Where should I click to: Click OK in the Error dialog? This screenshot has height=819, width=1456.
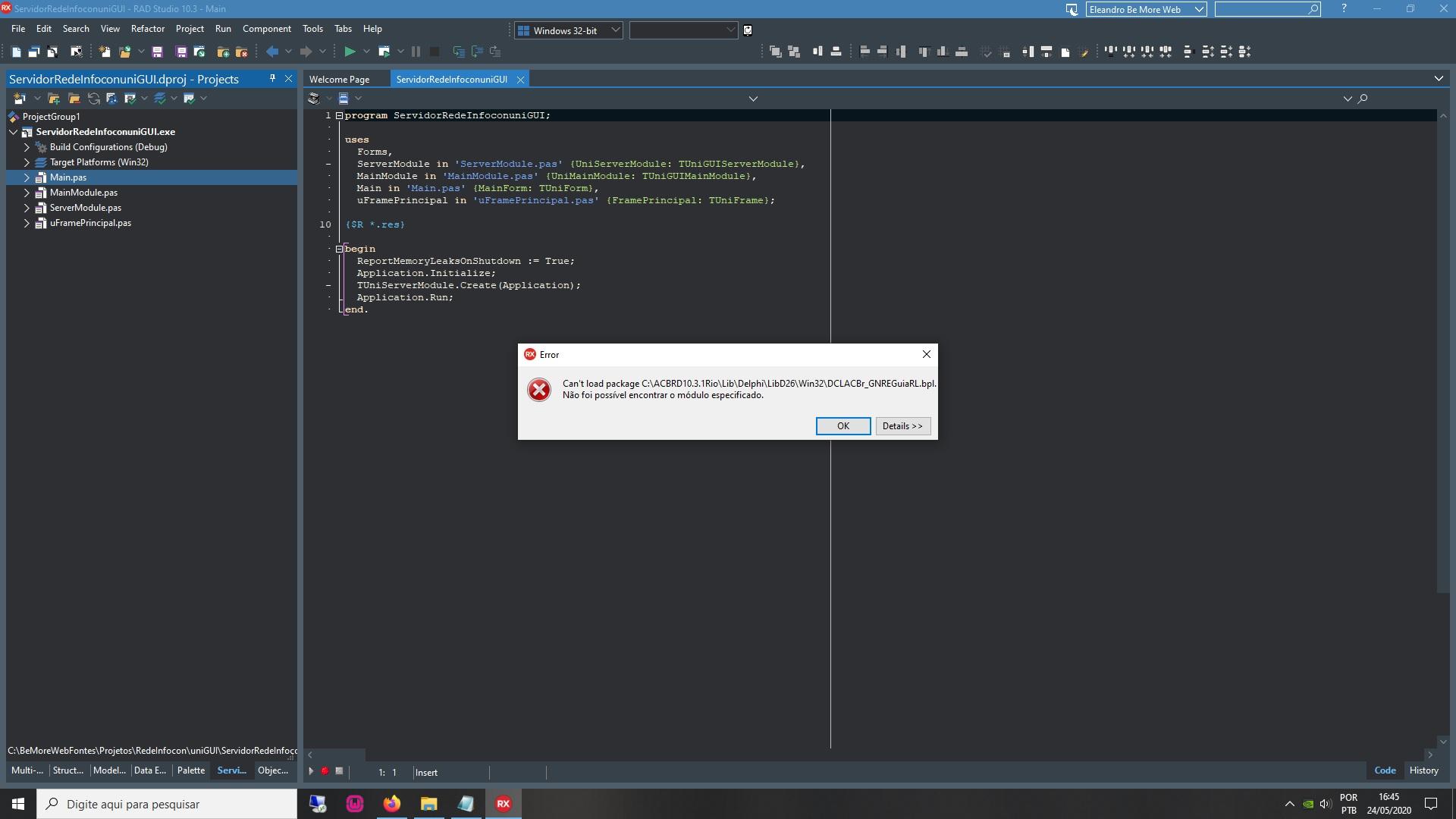843,426
